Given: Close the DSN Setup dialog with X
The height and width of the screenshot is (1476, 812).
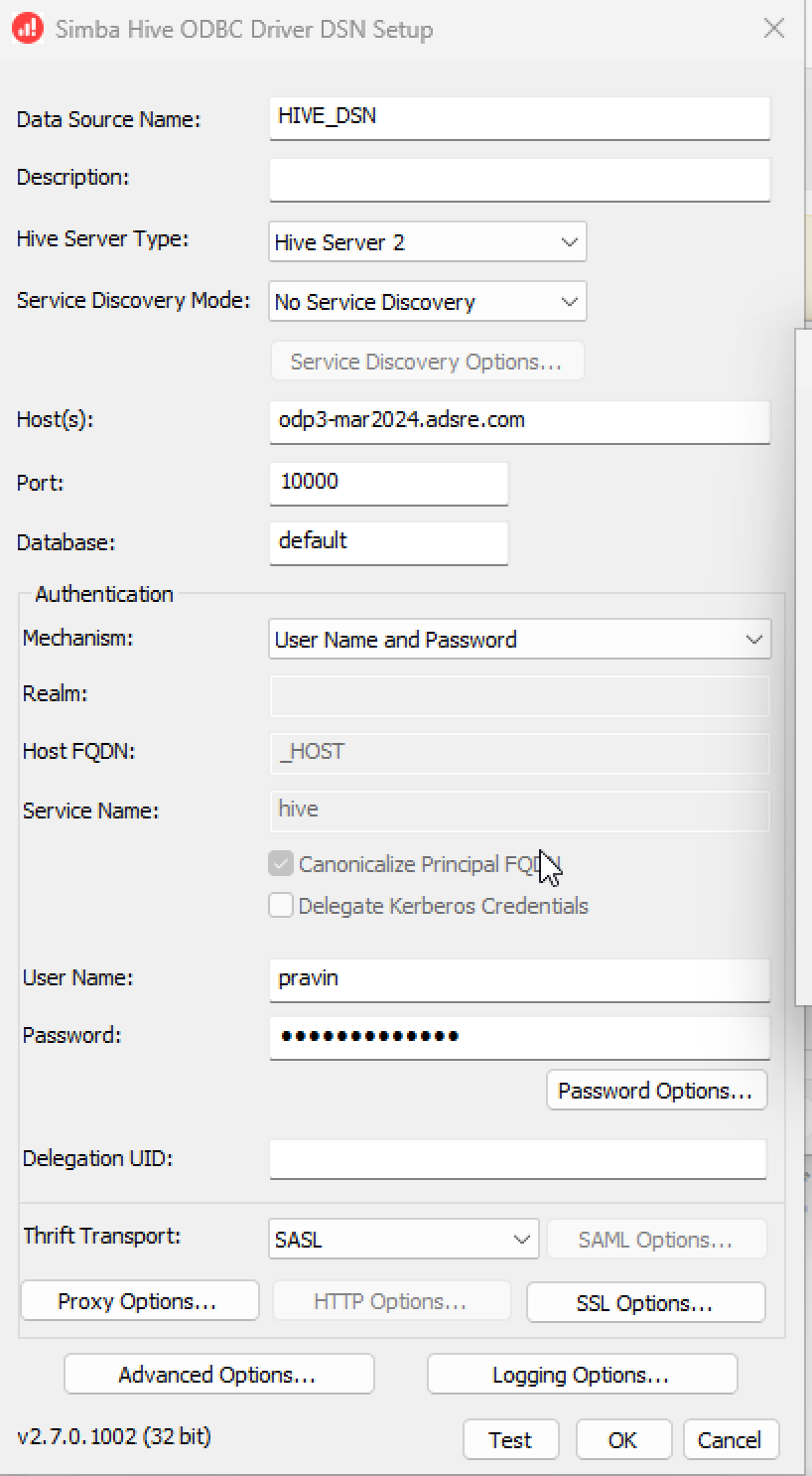Looking at the screenshot, I should [x=774, y=28].
